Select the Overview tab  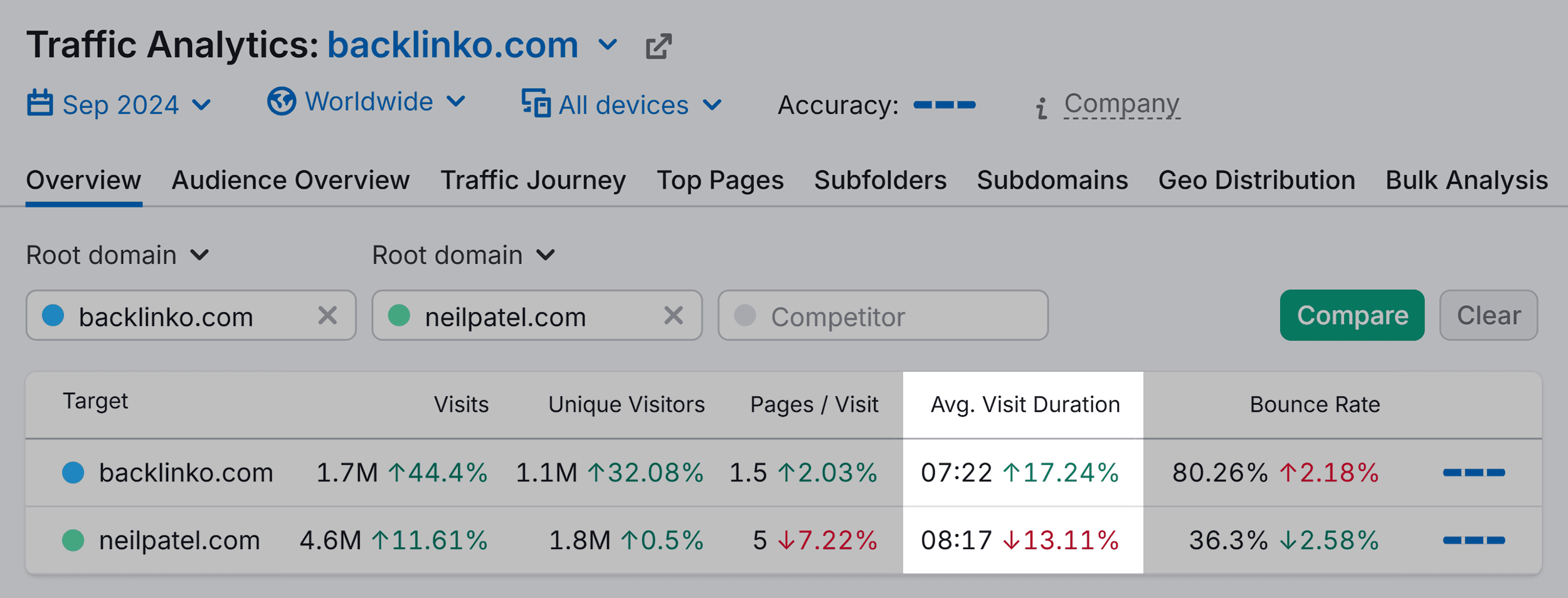(83, 181)
